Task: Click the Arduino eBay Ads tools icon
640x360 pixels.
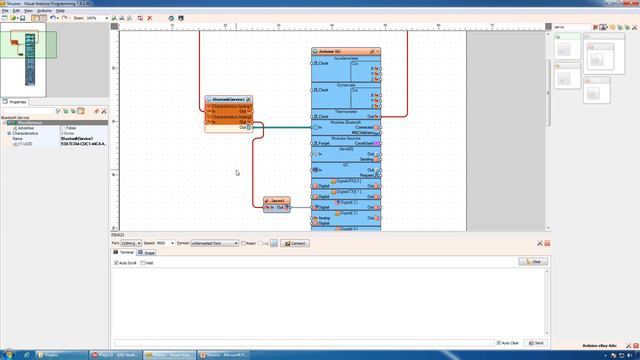Action: (x=628, y=346)
